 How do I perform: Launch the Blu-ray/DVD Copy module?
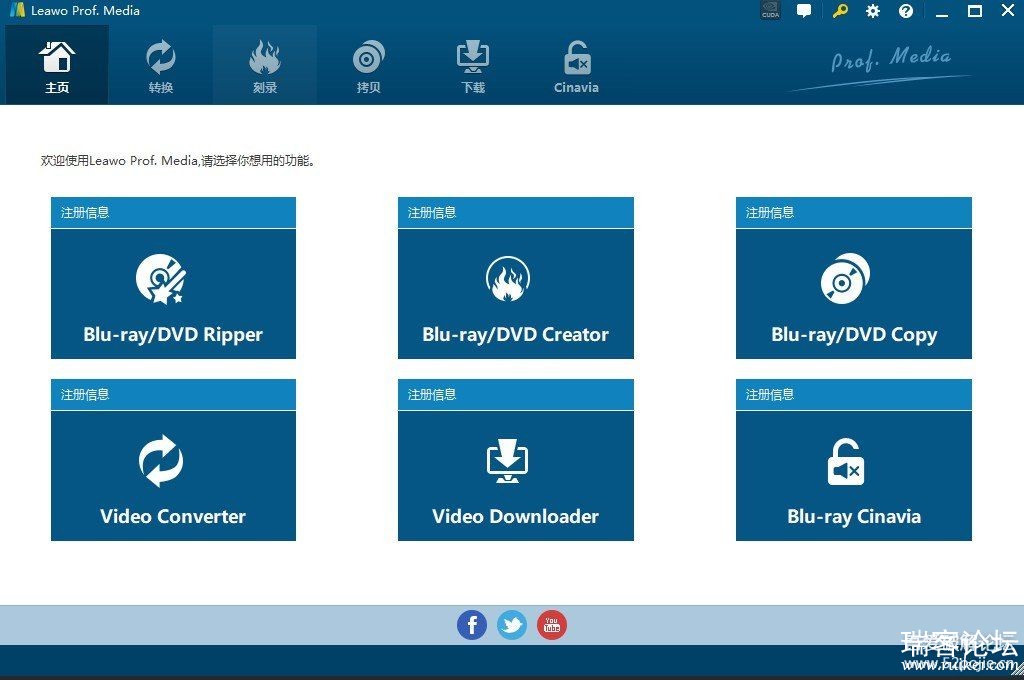coord(854,294)
